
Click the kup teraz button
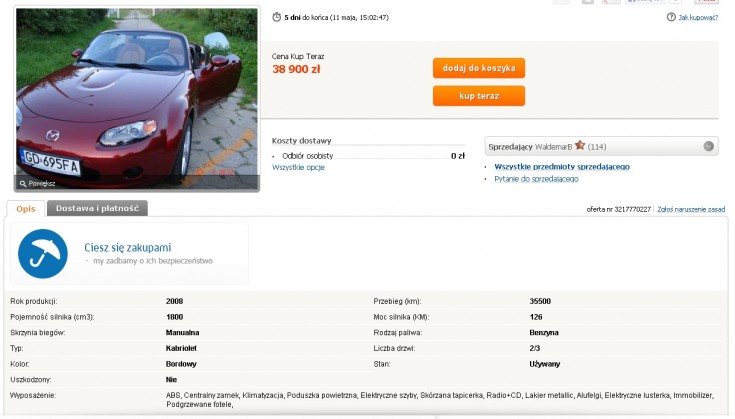pos(479,96)
